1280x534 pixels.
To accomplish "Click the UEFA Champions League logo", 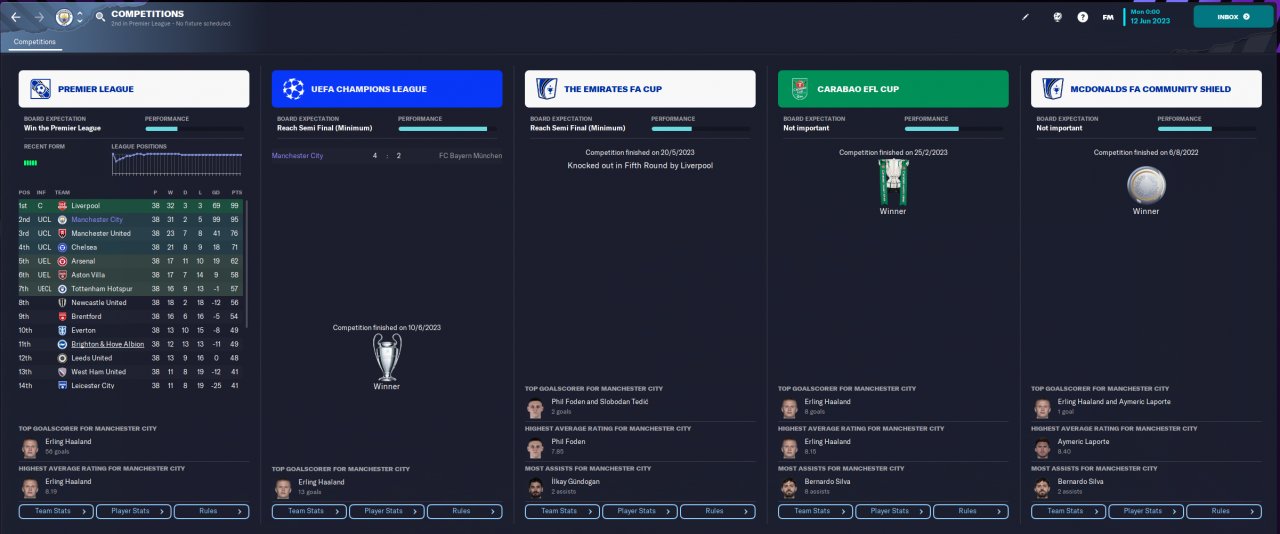I will pos(293,89).
